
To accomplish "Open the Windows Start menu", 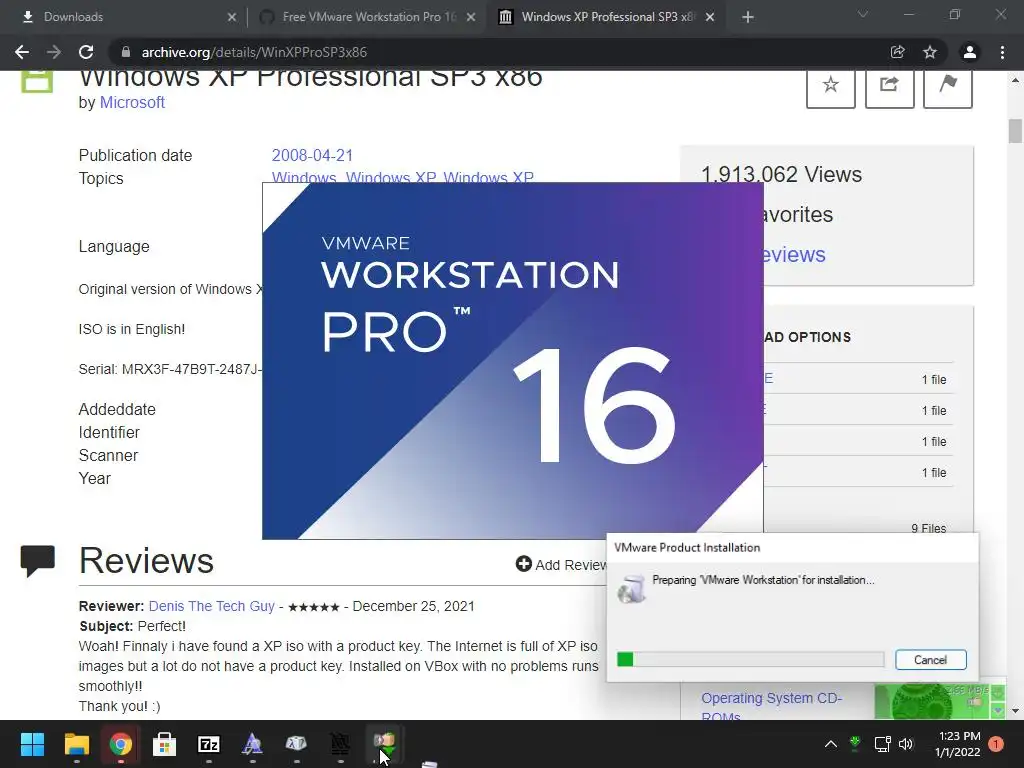I will pos(32,744).
